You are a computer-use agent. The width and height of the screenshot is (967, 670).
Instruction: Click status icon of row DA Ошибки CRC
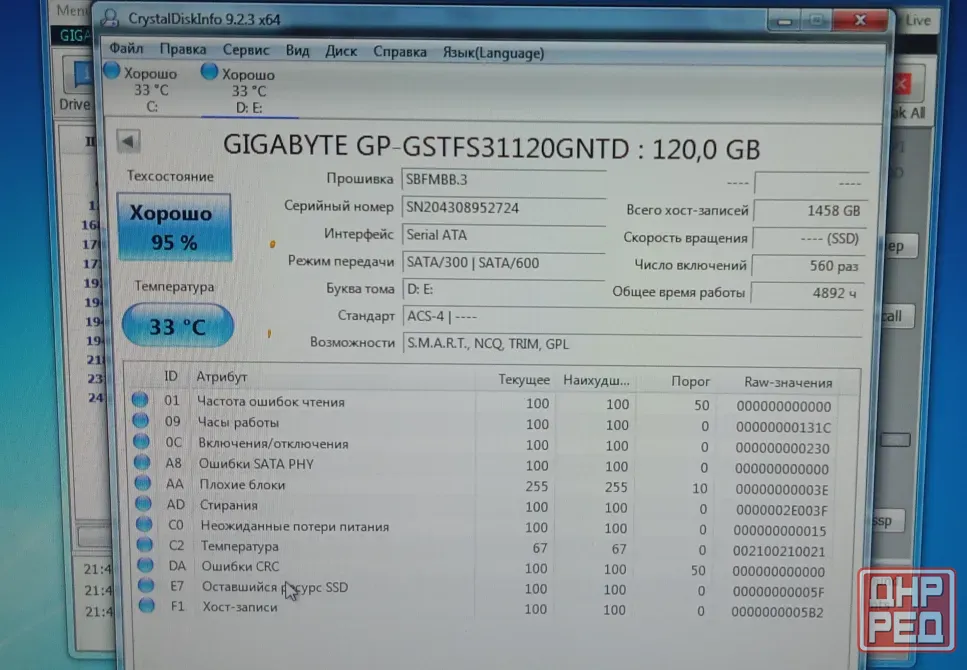(x=145, y=565)
